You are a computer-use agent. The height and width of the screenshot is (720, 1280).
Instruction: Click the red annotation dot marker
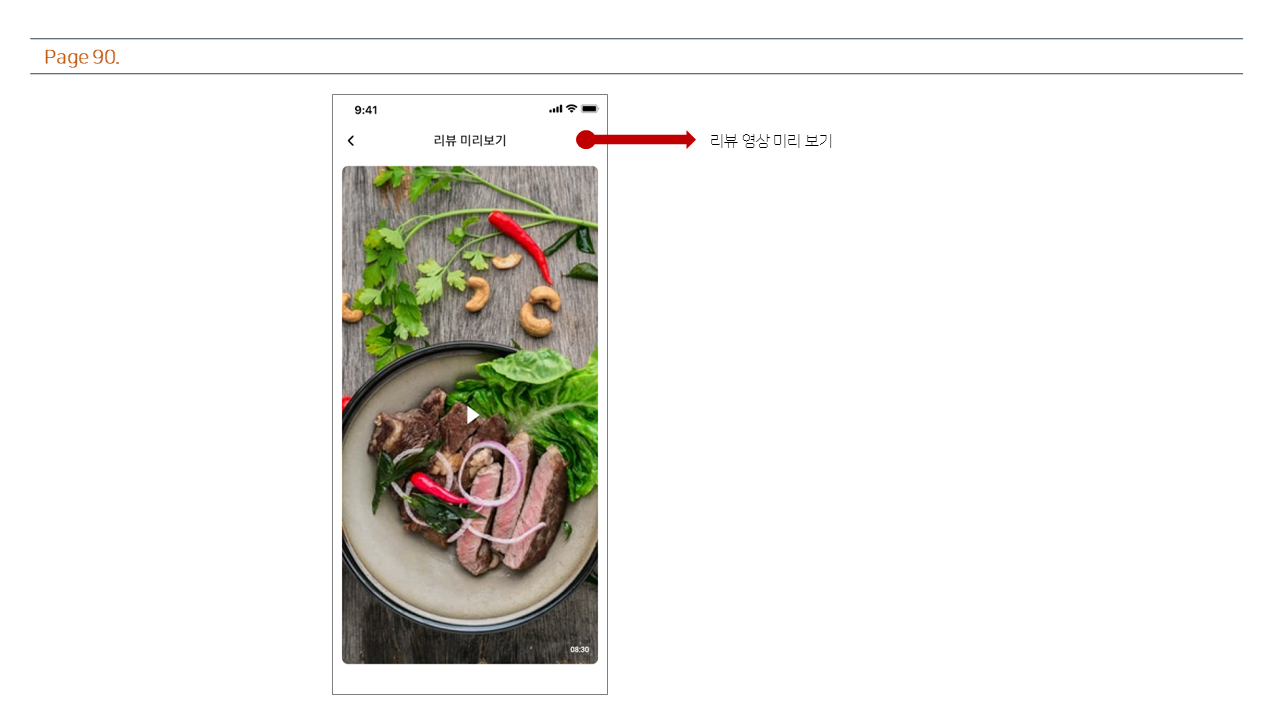click(x=586, y=140)
